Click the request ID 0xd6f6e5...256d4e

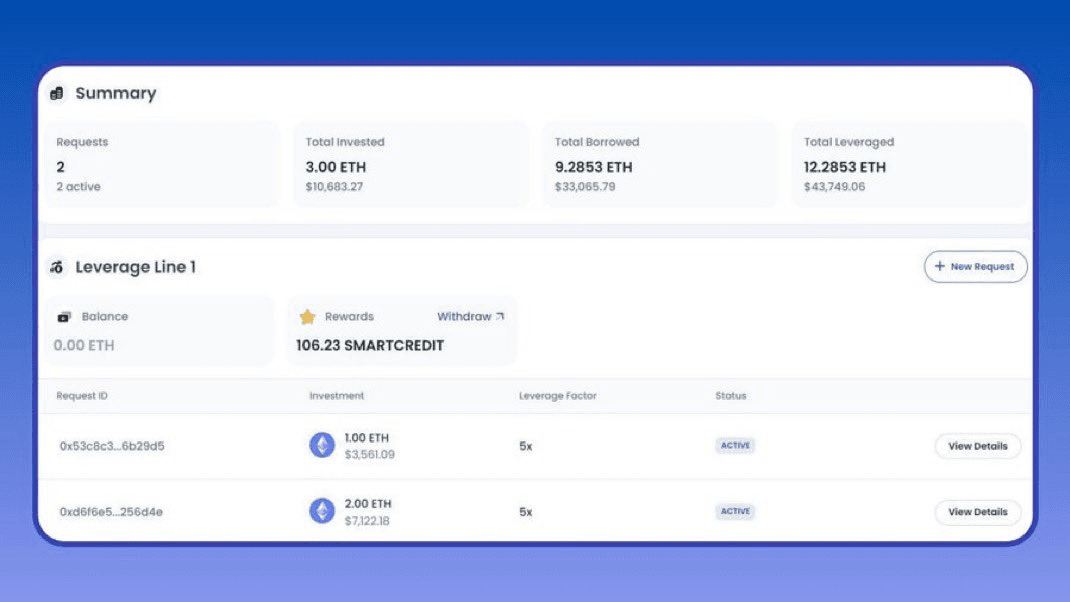tap(111, 512)
